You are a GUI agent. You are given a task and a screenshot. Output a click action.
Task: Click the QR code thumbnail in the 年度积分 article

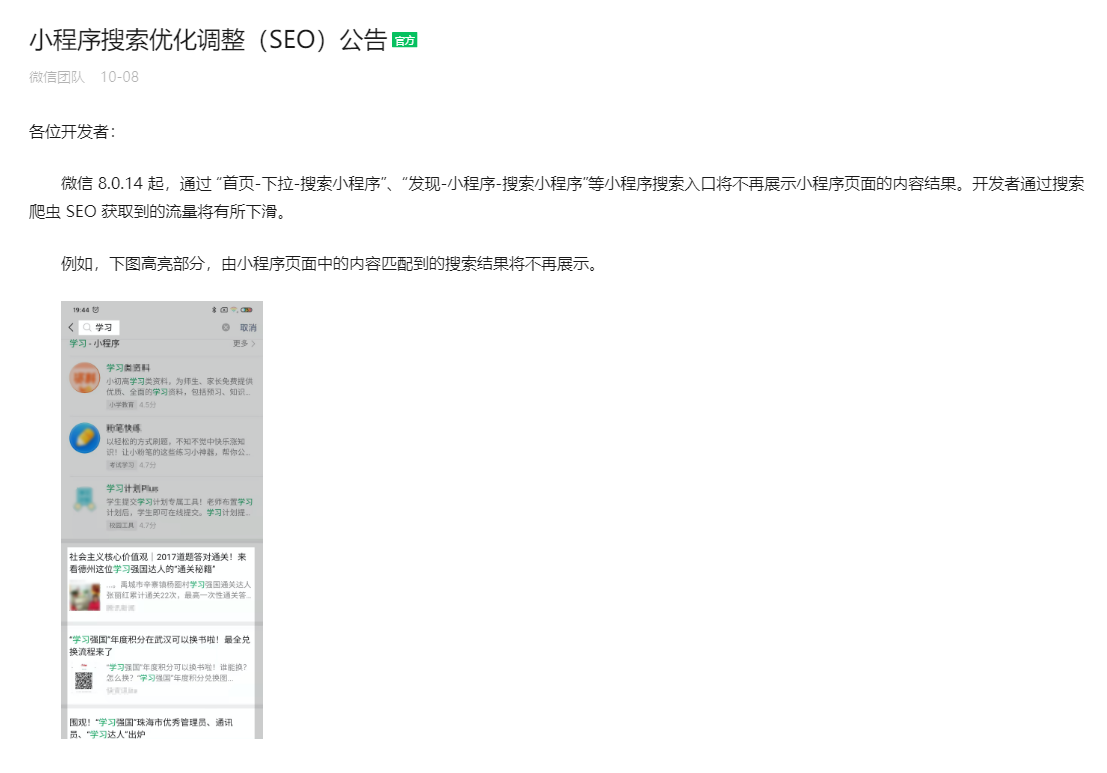(84, 681)
